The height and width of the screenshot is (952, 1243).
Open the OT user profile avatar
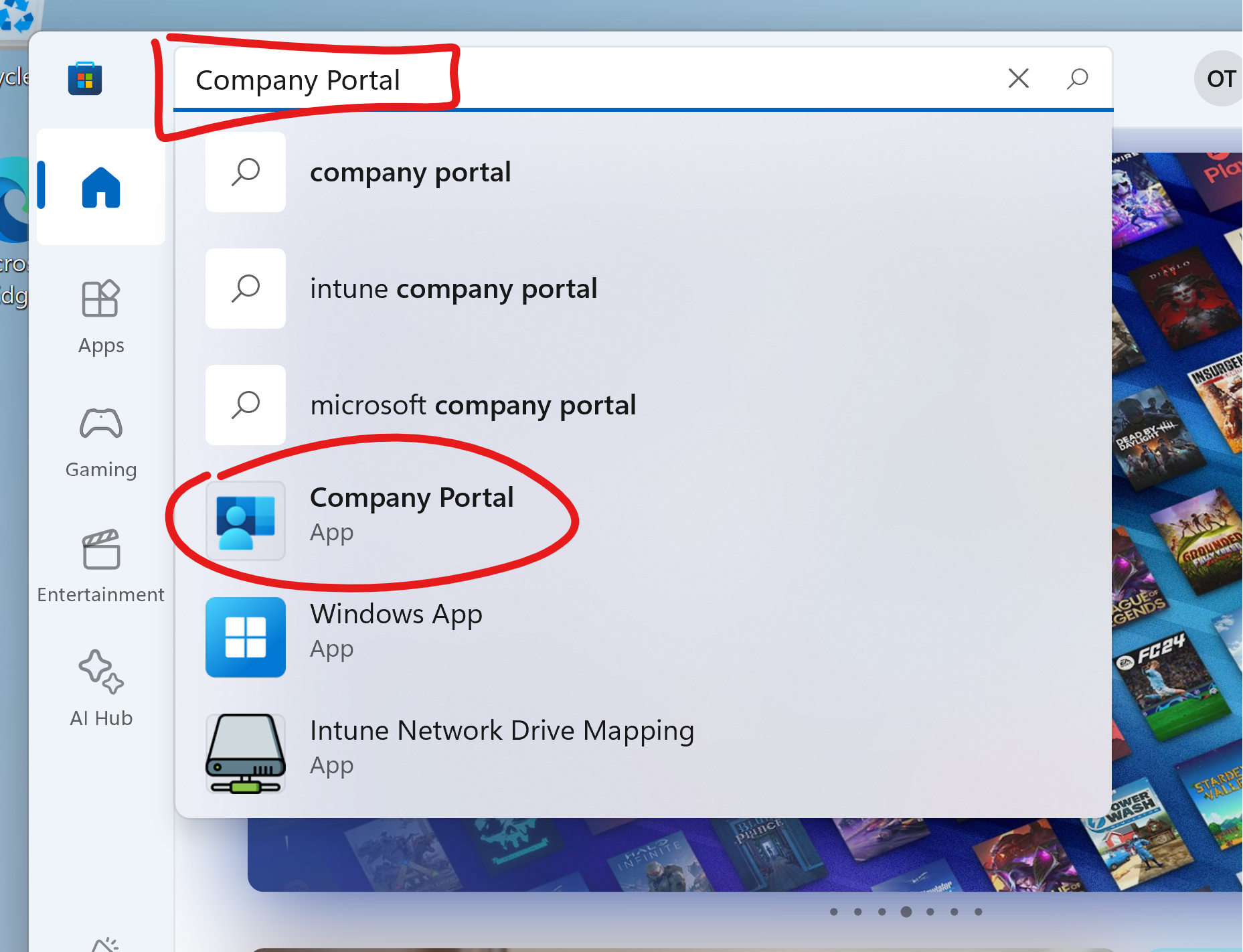1220,78
